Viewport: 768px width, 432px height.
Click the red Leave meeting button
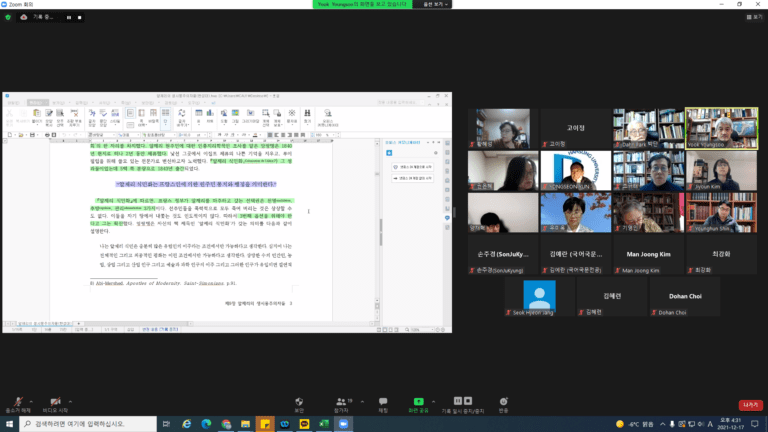750,405
